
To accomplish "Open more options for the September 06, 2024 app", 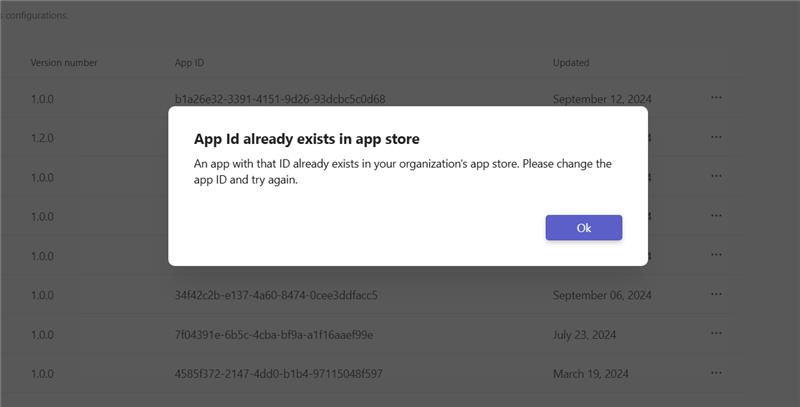I will click(x=716, y=295).
